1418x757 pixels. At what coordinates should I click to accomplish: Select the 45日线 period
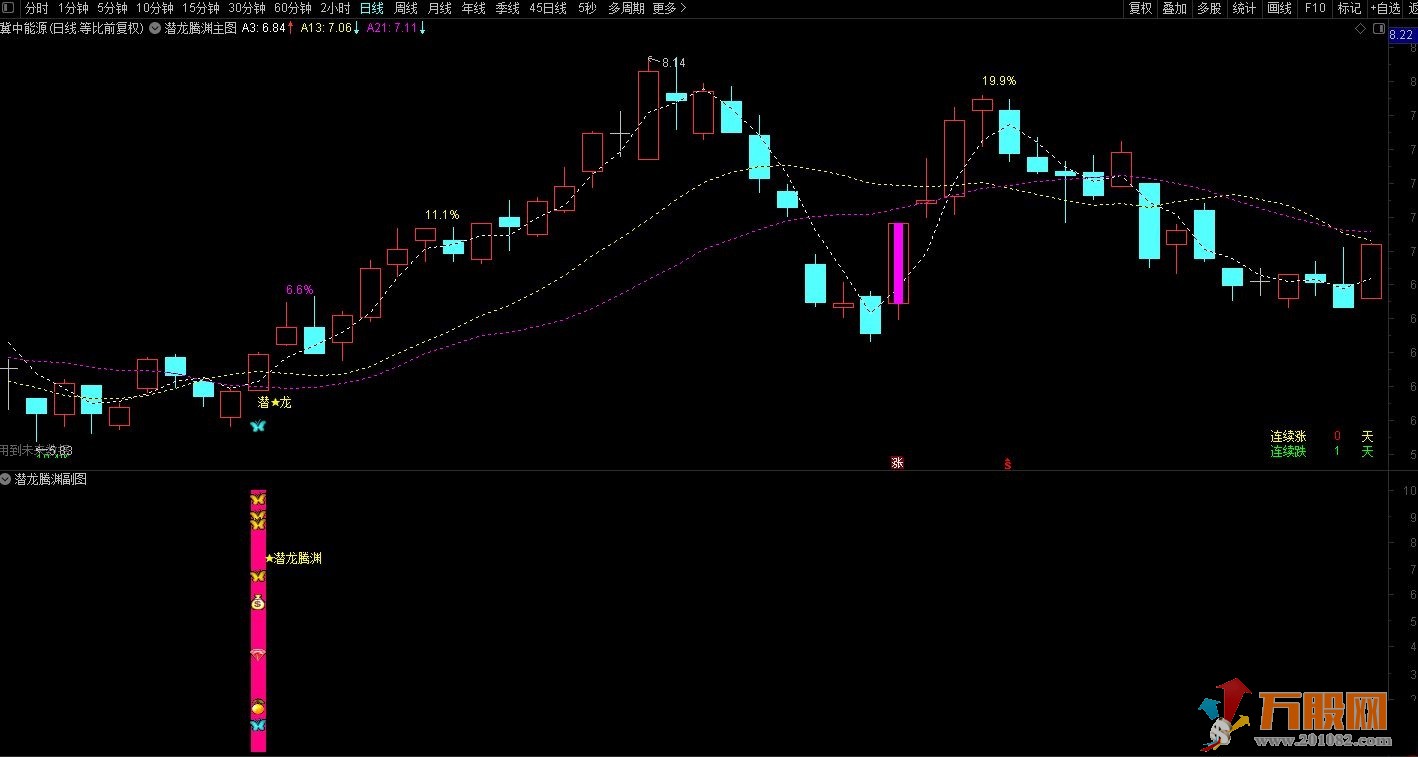(548, 8)
